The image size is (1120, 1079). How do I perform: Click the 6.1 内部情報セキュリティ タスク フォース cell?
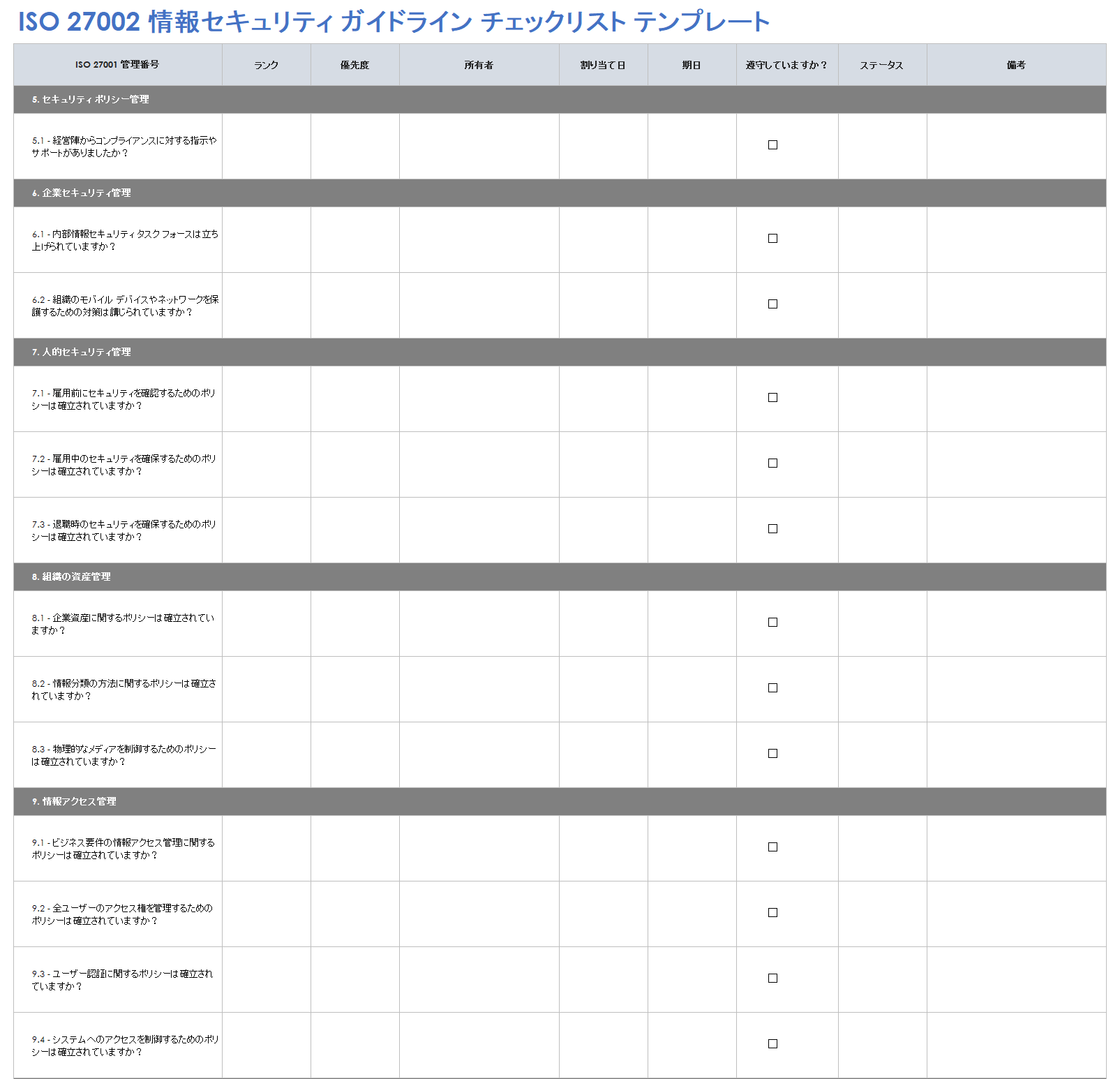click(x=118, y=240)
